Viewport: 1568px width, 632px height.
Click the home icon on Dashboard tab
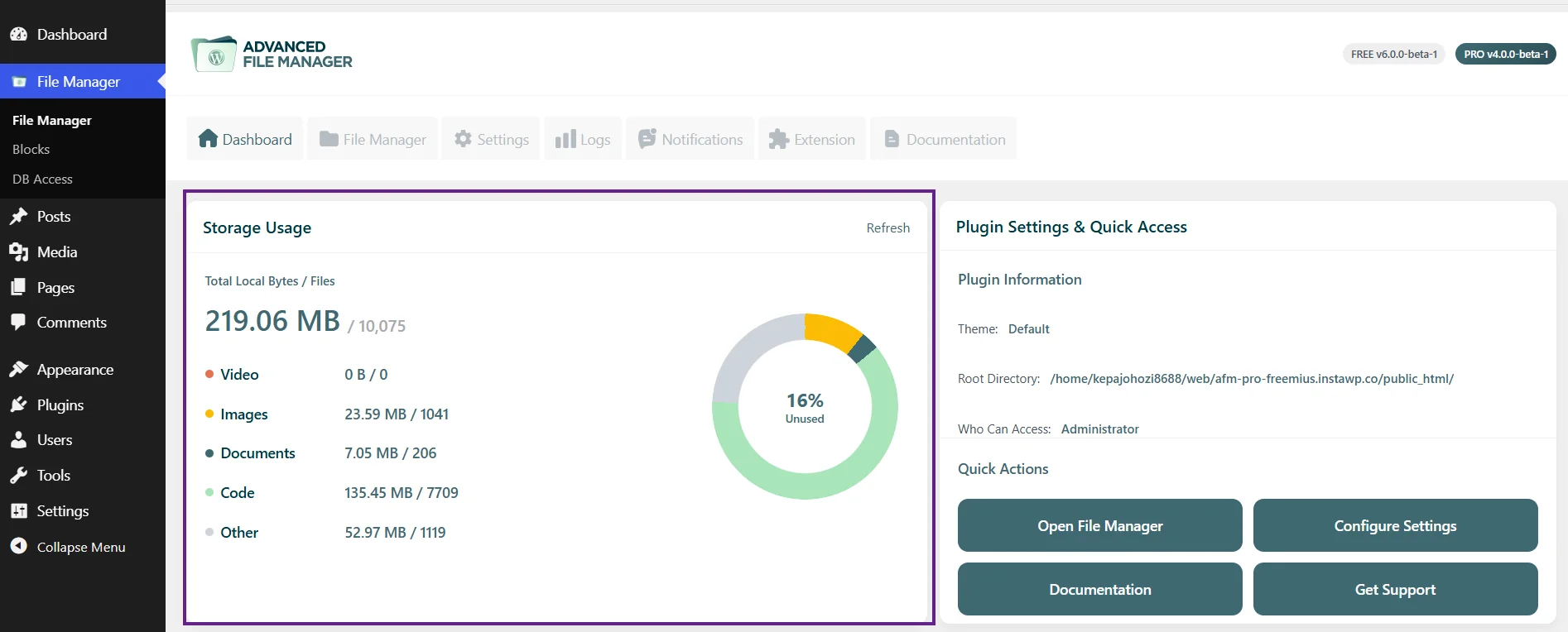tap(208, 139)
